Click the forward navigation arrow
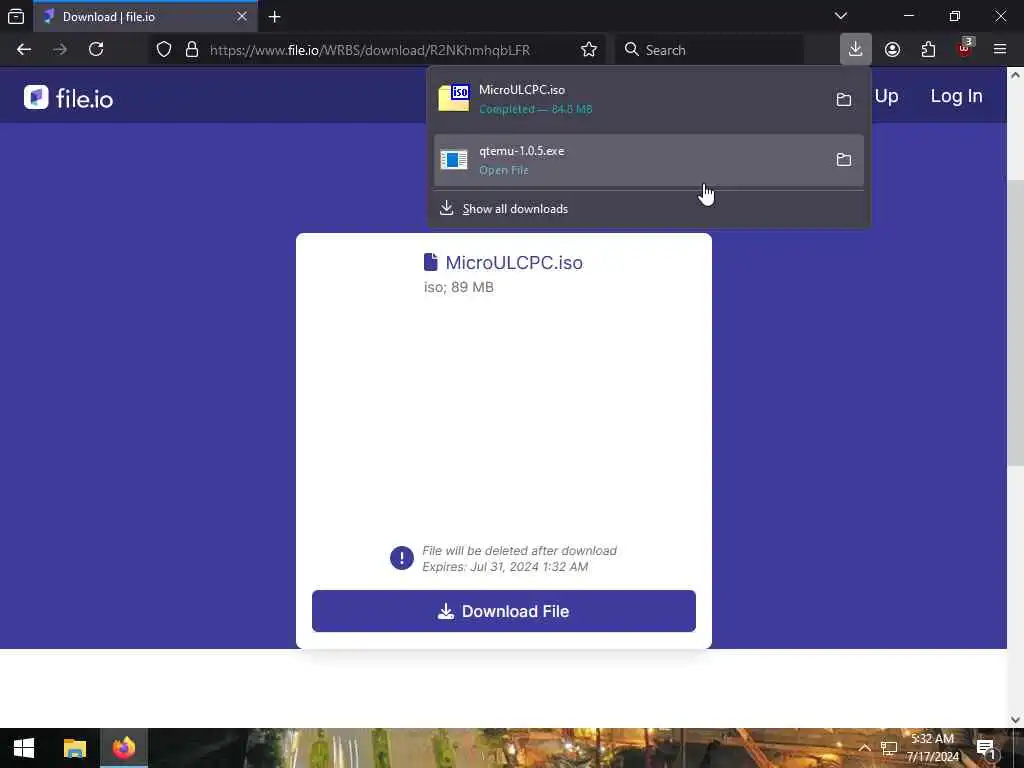Viewport: 1024px width, 768px height. [60, 50]
